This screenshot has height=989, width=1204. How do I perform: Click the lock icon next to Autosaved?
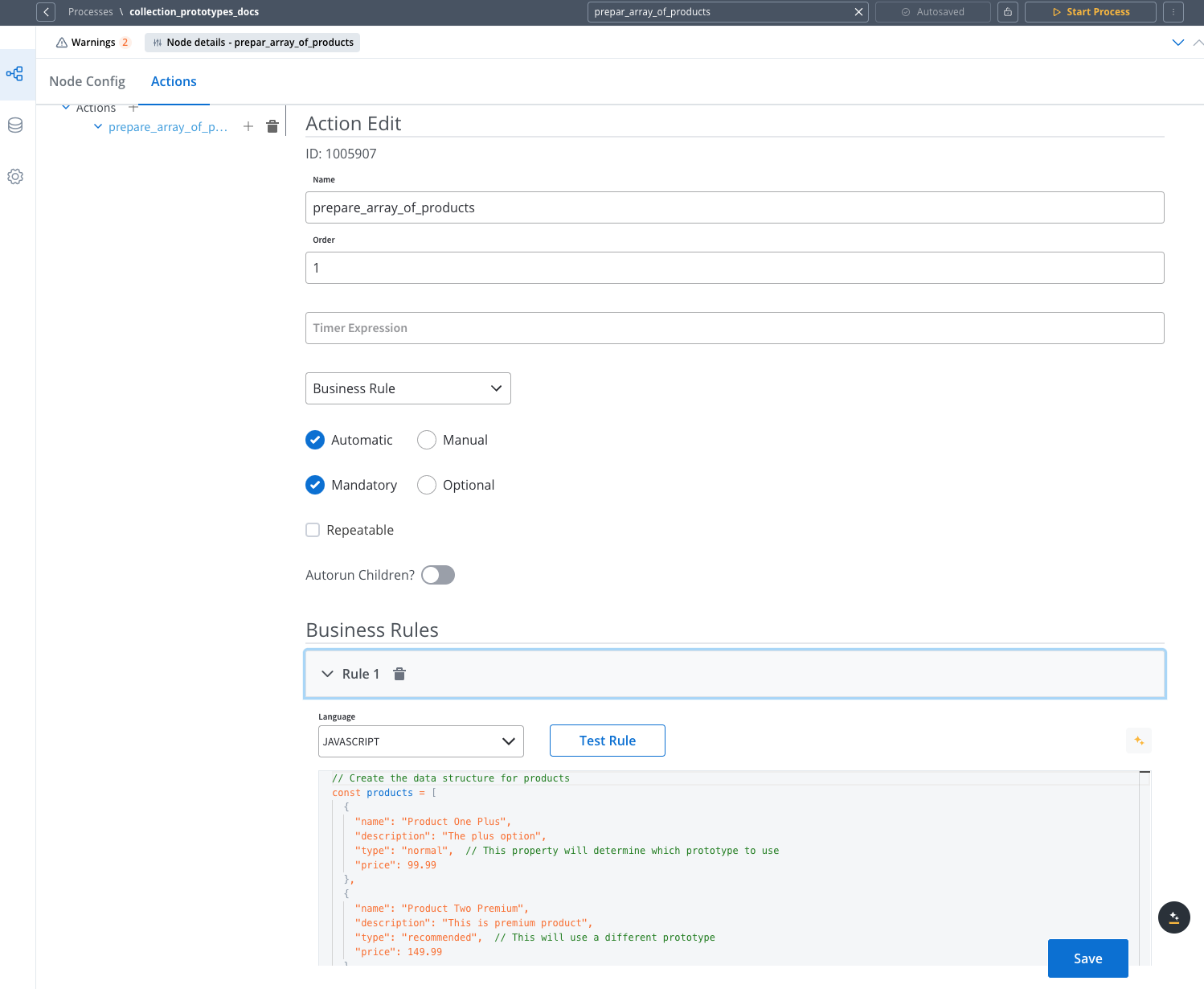[1008, 12]
